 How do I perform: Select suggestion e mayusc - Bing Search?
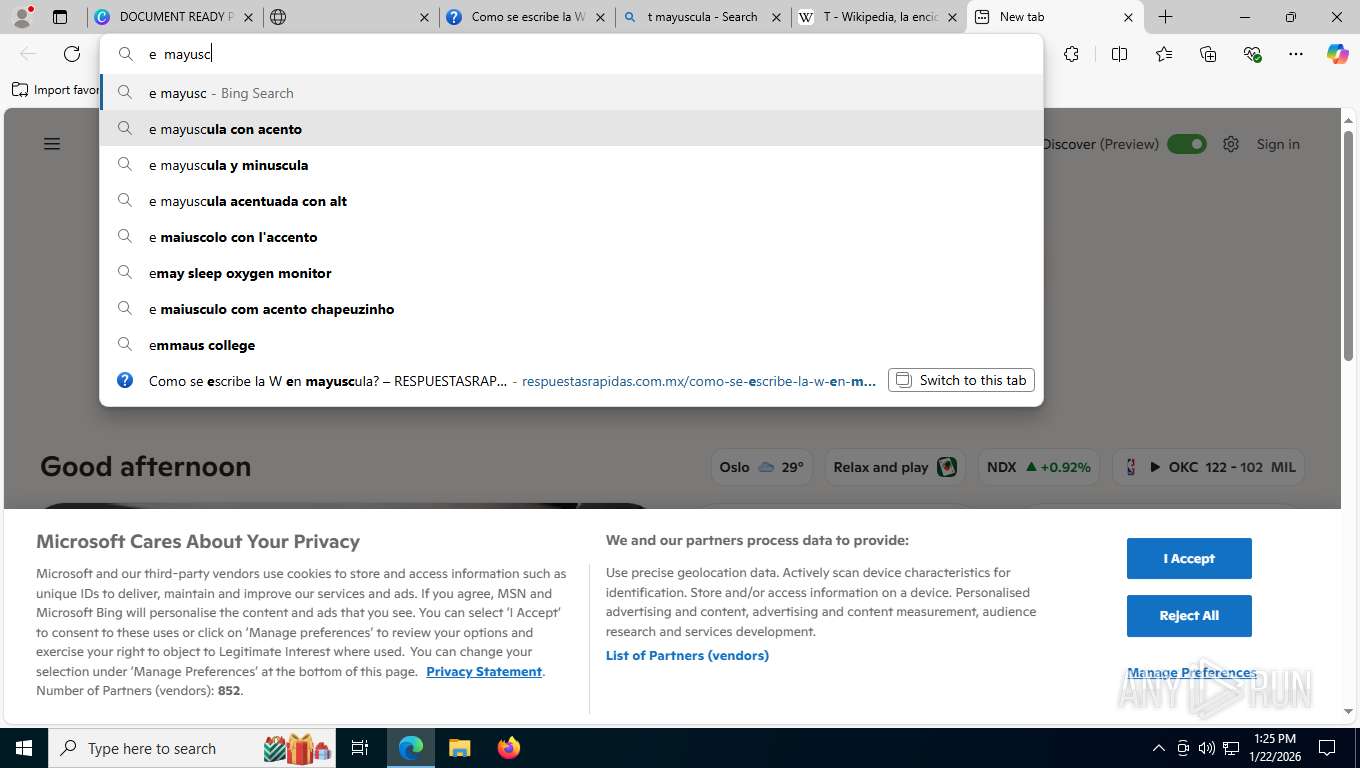(x=571, y=93)
